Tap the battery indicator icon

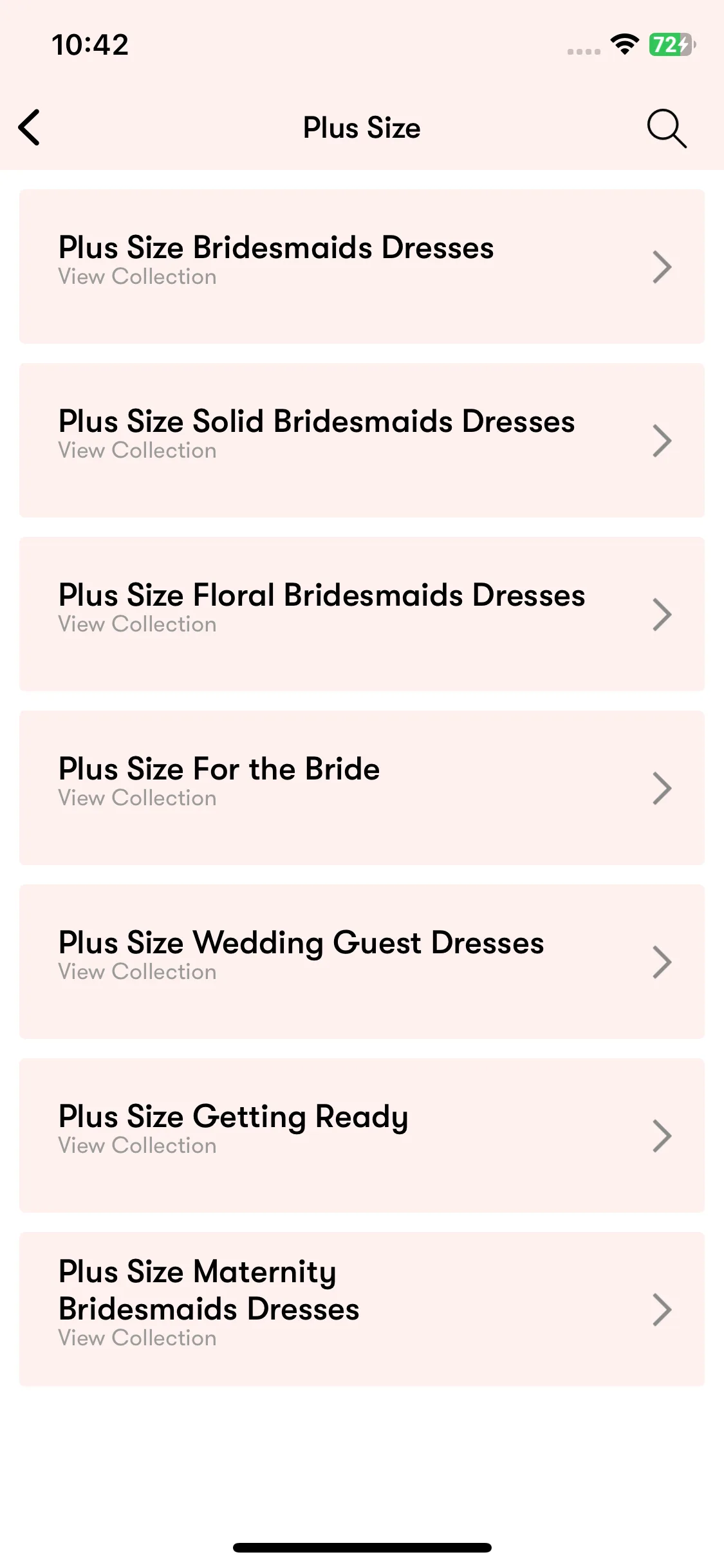[x=672, y=44]
